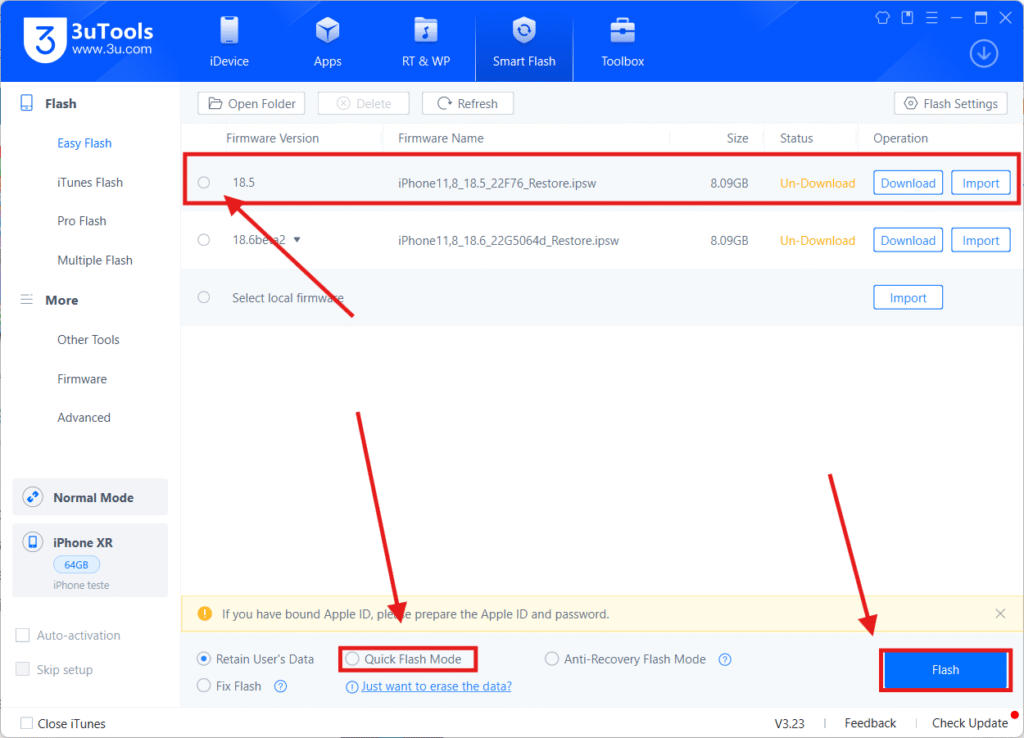This screenshot has width=1024, height=738.
Task: Click the blue Flash button
Action: (945, 669)
